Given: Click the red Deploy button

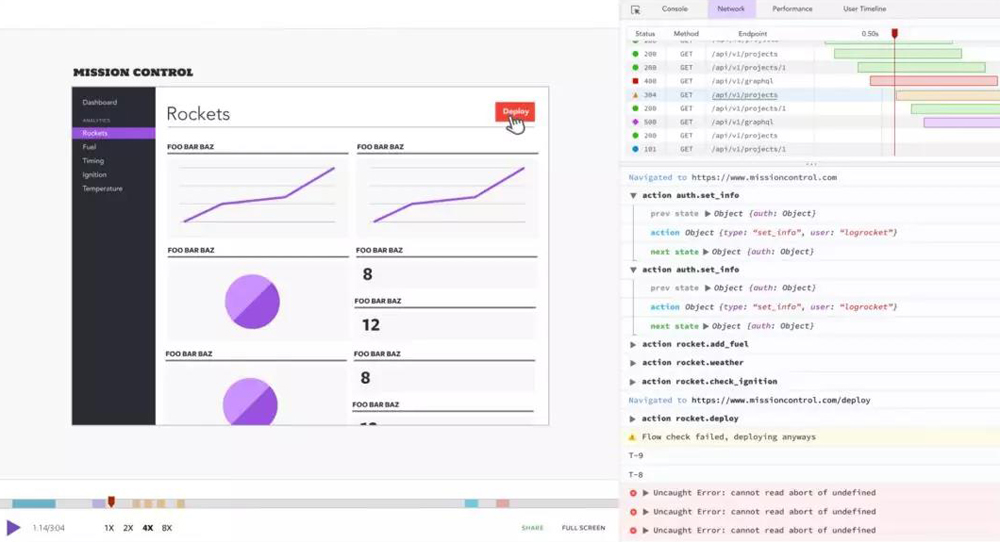Looking at the screenshot, I should point(515,112).
